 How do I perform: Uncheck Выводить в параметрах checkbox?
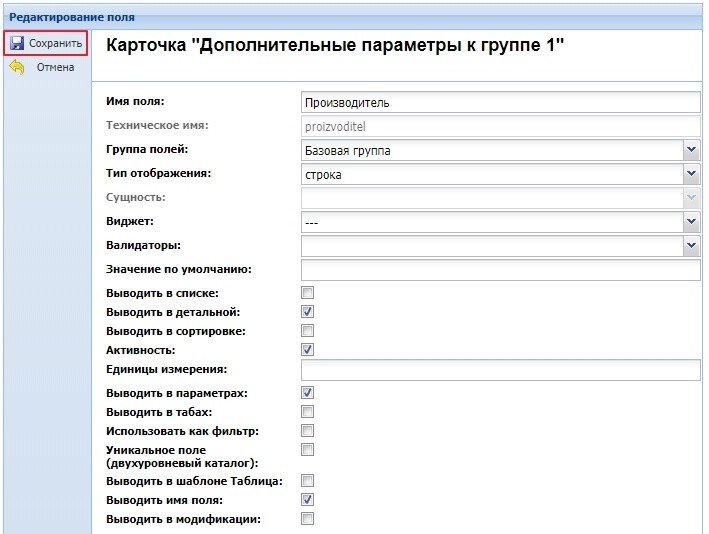pyautogui.click(x=308, y=393)
